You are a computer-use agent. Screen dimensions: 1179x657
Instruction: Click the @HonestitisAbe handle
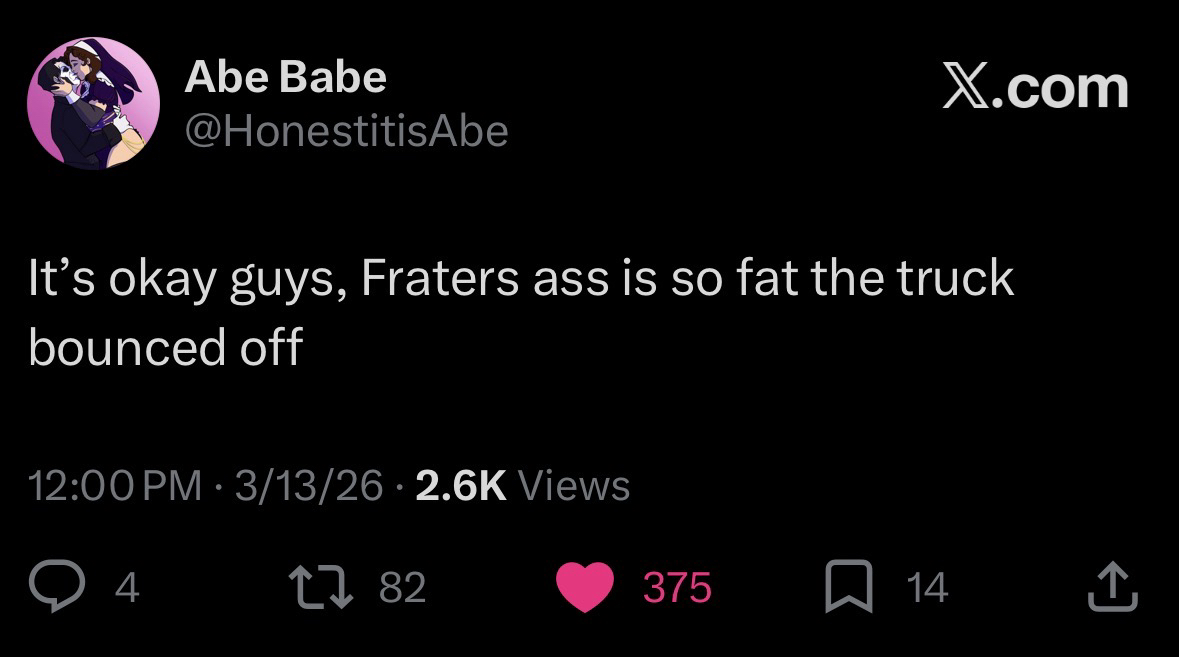346,131
